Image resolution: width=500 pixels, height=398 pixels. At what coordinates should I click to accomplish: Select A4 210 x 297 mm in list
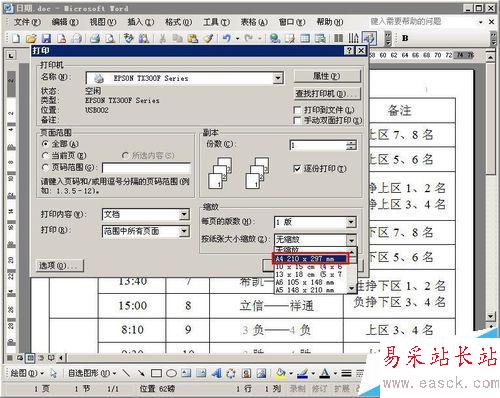tap(311, 259)
